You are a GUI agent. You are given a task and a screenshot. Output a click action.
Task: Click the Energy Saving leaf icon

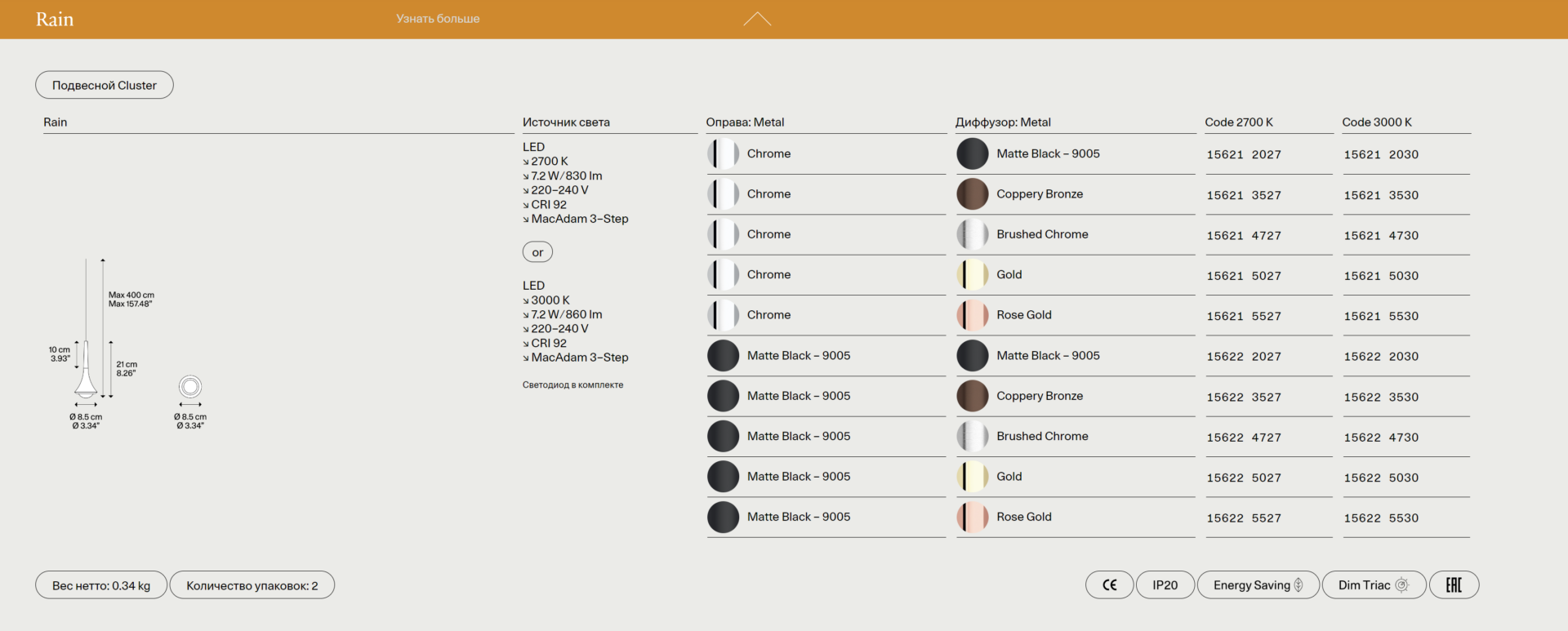click(x=1298, y=585)
